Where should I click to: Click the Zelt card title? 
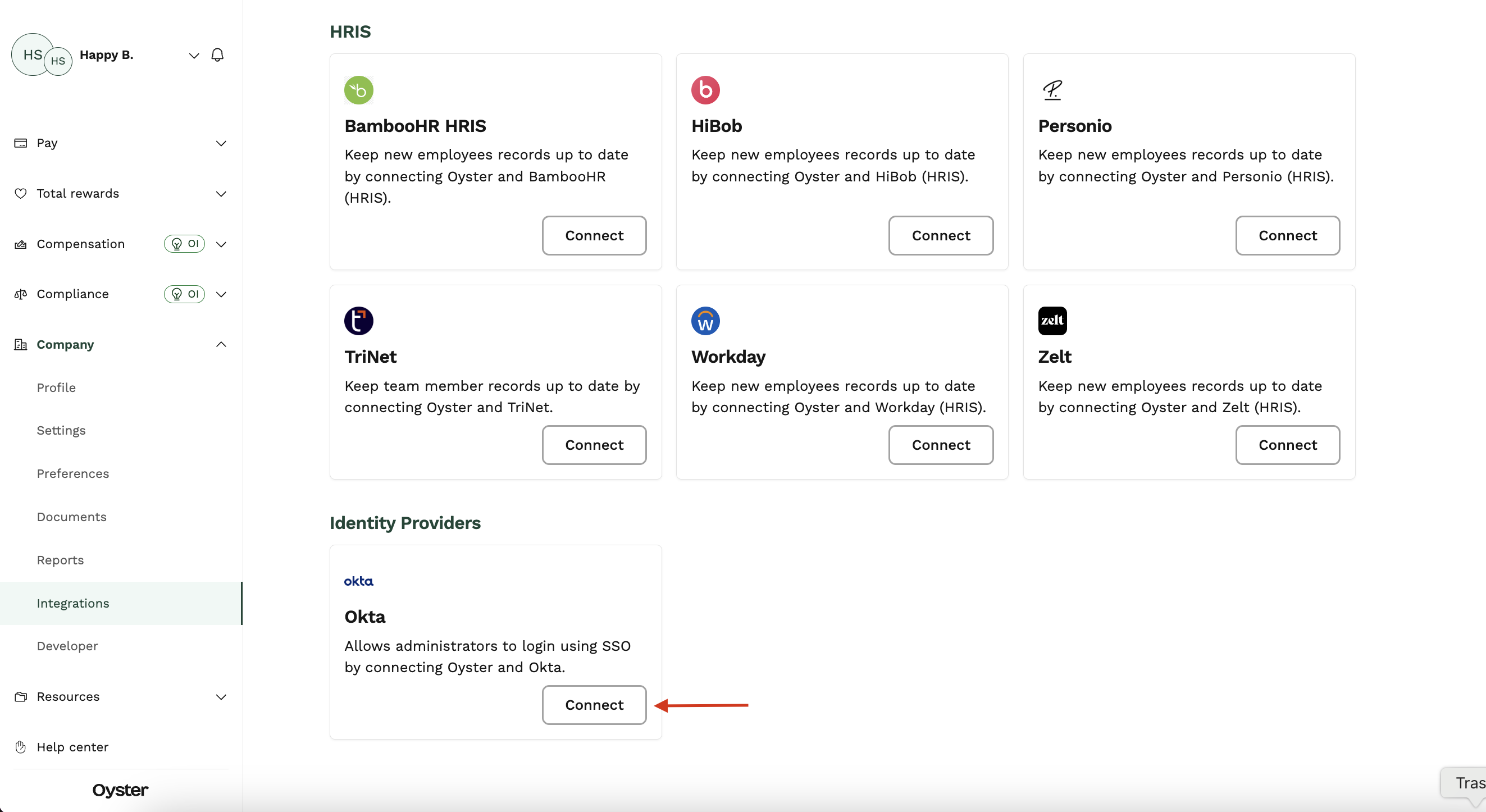click(x=1055, y=357)
